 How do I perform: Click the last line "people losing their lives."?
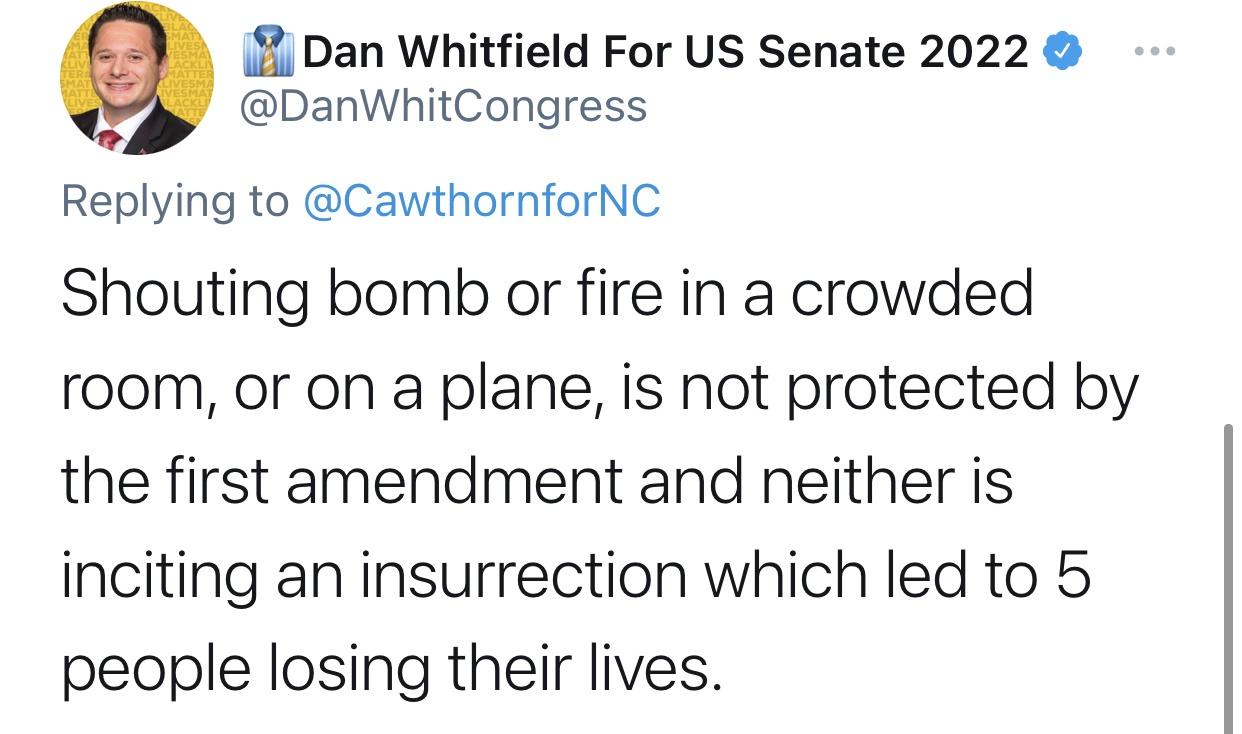[390, 667]
